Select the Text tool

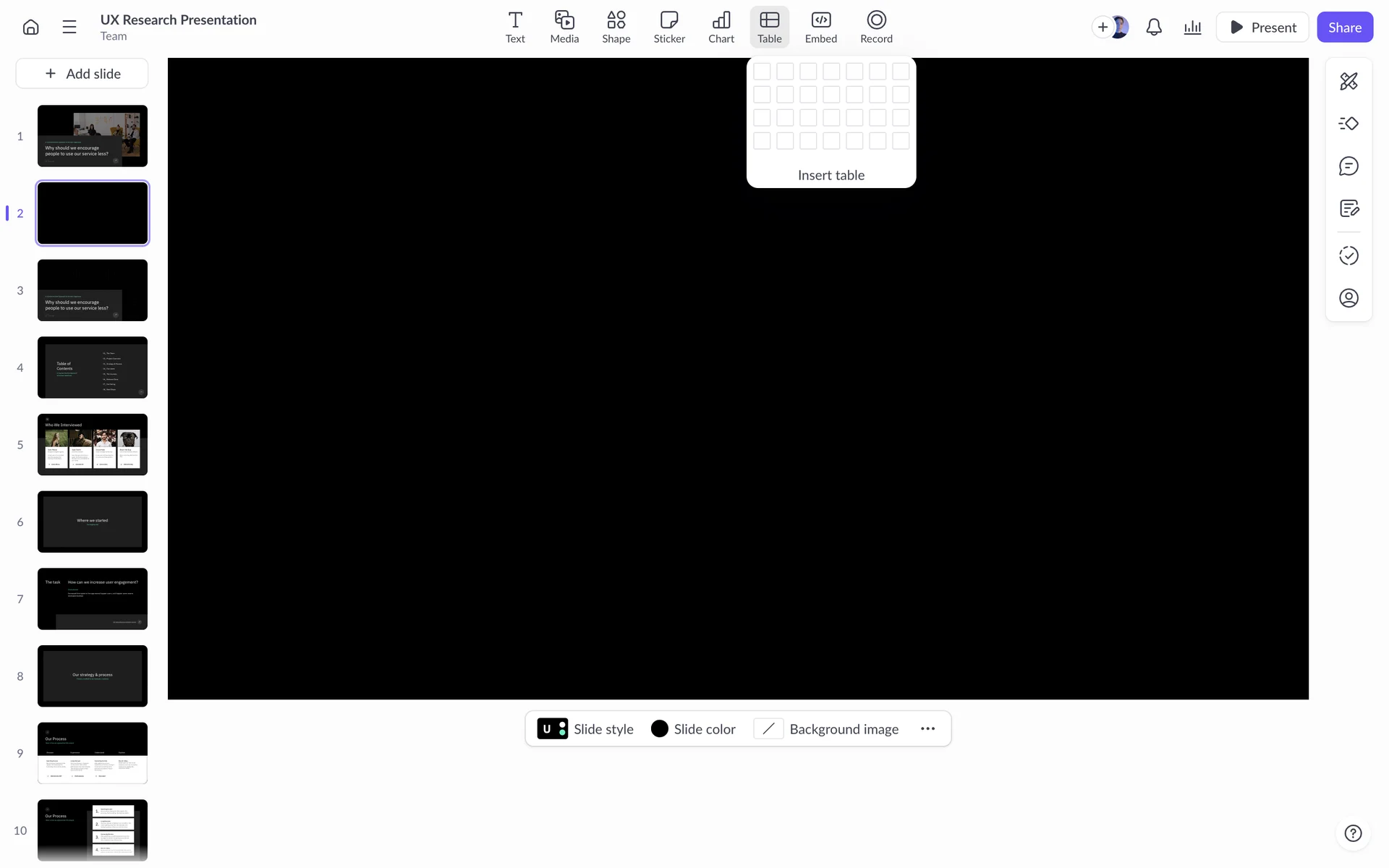[515, 27]
